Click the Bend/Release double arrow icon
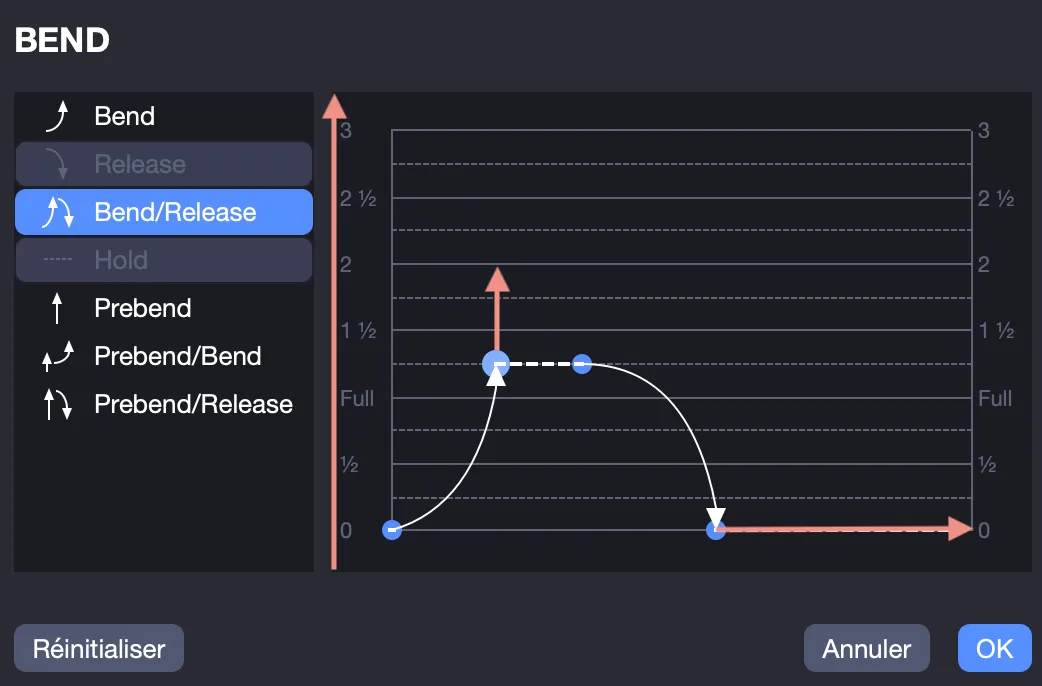Image resolution: width=1042 pixels, height=686 pixels. [57, 213]
